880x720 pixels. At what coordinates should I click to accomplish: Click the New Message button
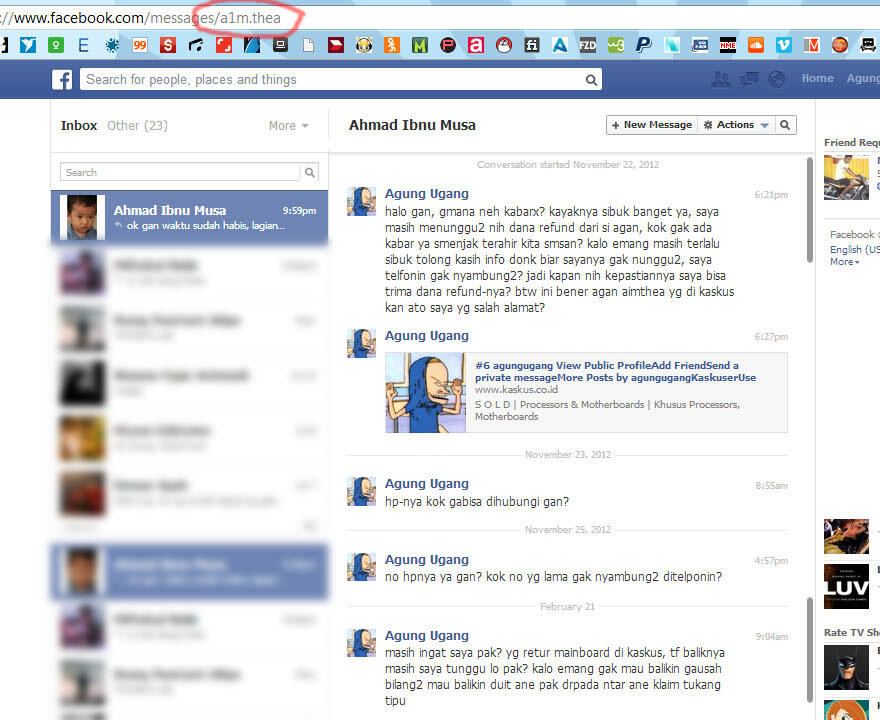pyautogui.click(x=652, y=125)
